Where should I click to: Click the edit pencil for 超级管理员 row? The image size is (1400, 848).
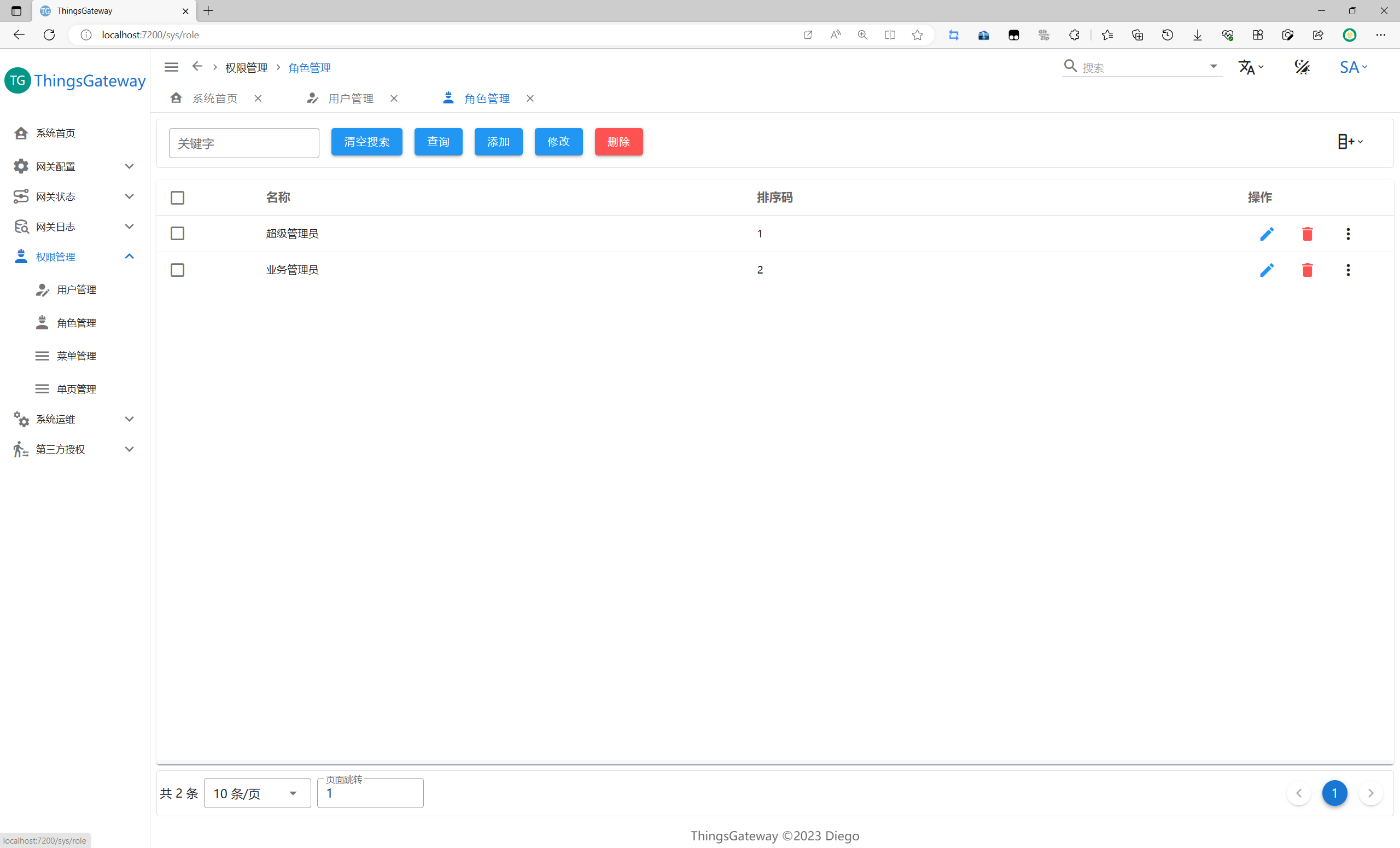tap(1267, 234)
